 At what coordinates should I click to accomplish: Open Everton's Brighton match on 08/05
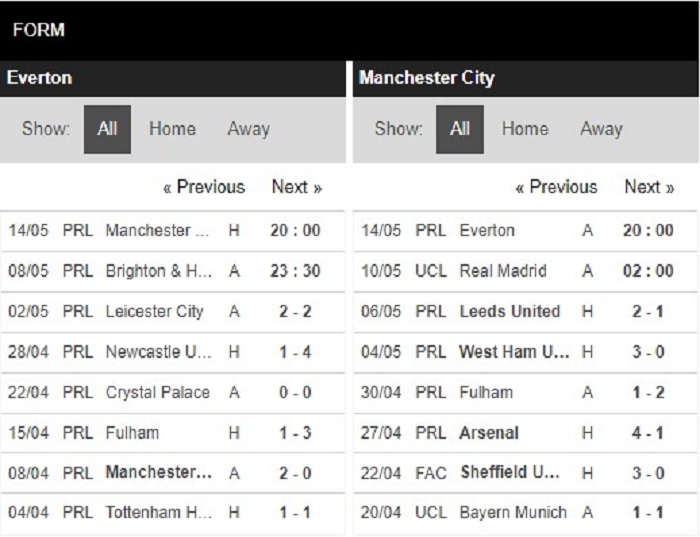pyautogui.click(x=172, y=271)
